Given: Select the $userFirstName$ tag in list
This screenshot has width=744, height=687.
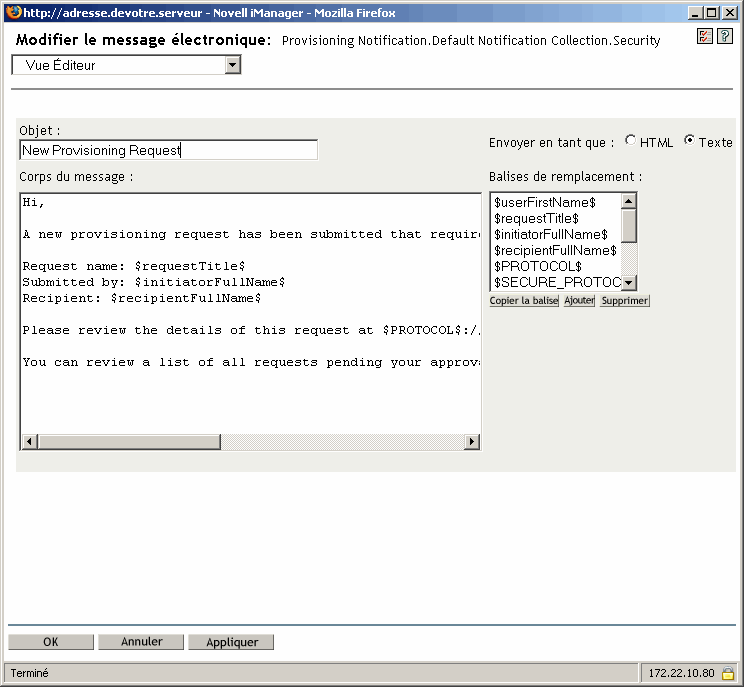Looking at the screenshot, I should [x=545, y=203].
